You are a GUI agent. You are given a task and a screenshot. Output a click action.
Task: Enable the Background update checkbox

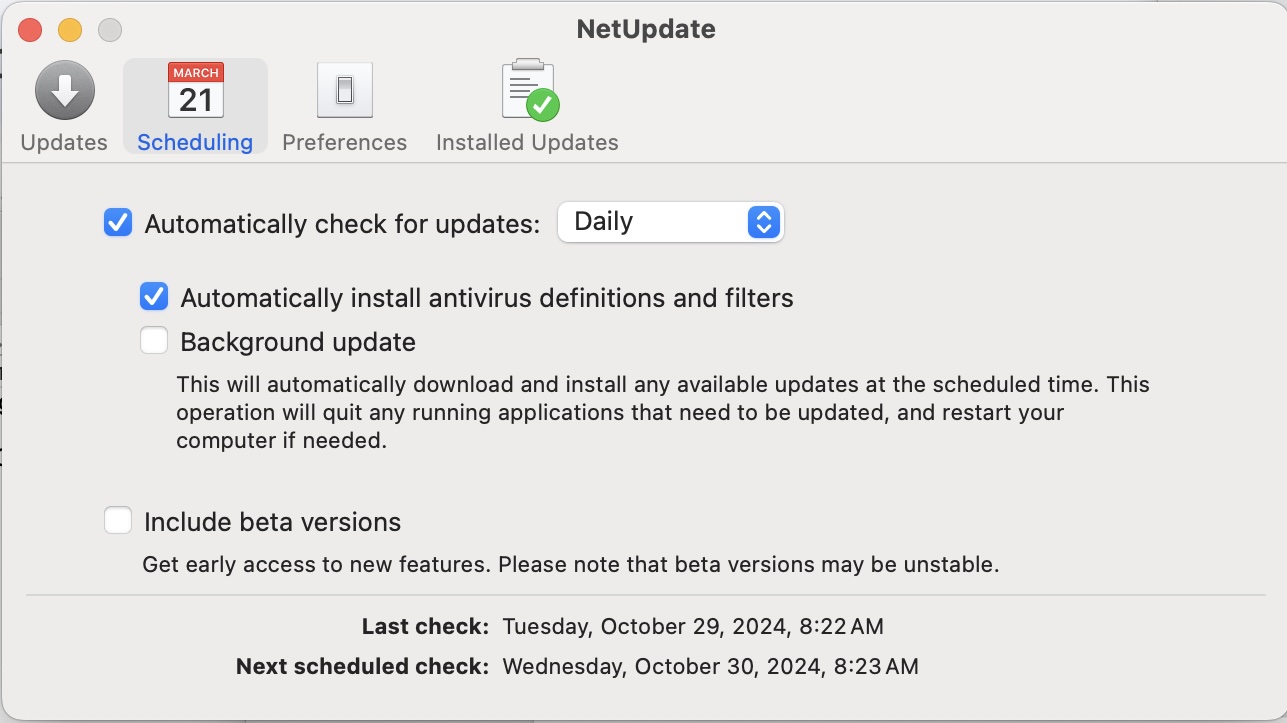154,342
